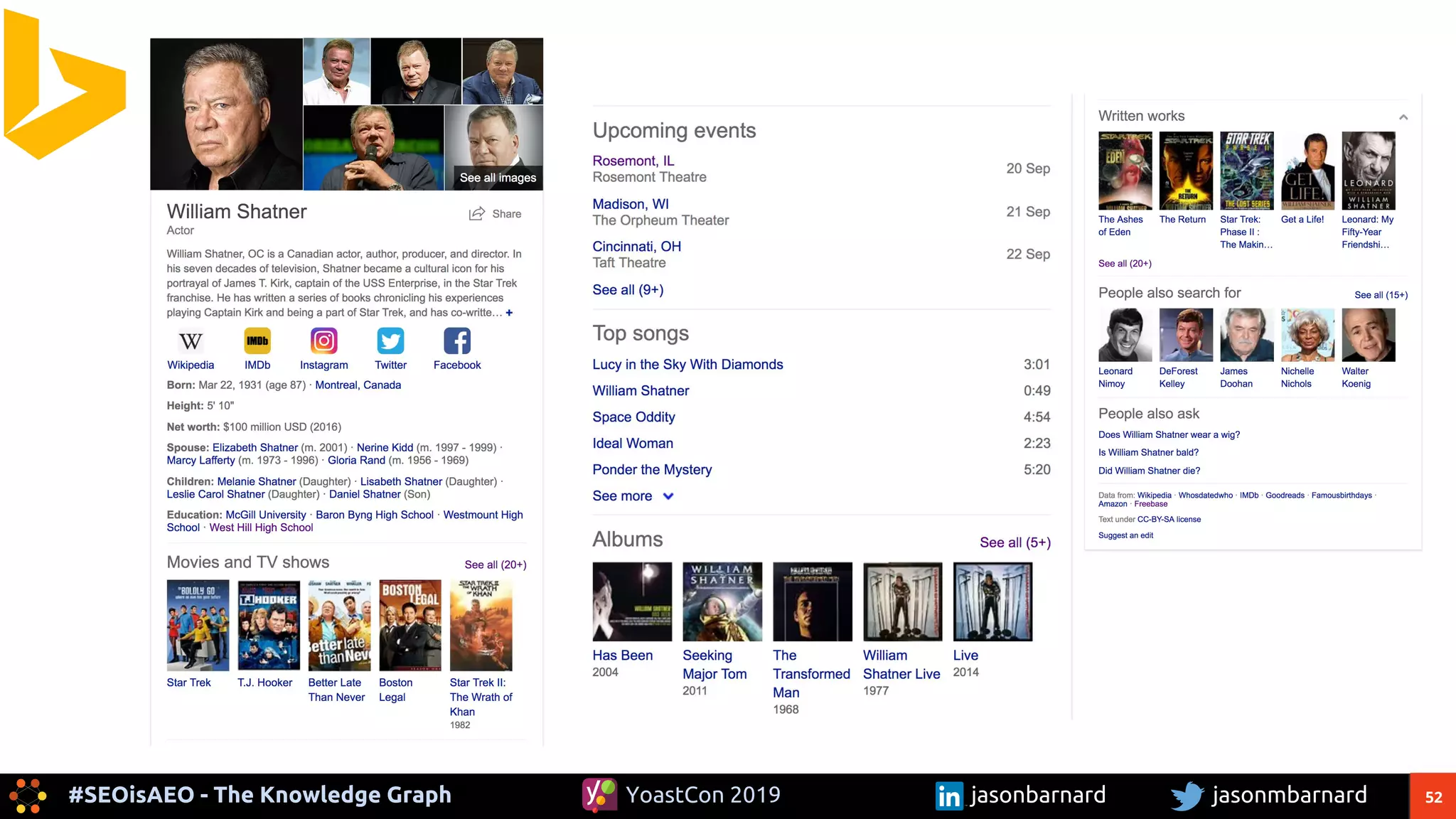The image size is (1456, 819).
Task: Open Star Trek: Phase II book cover
Action: (1247, 171)
